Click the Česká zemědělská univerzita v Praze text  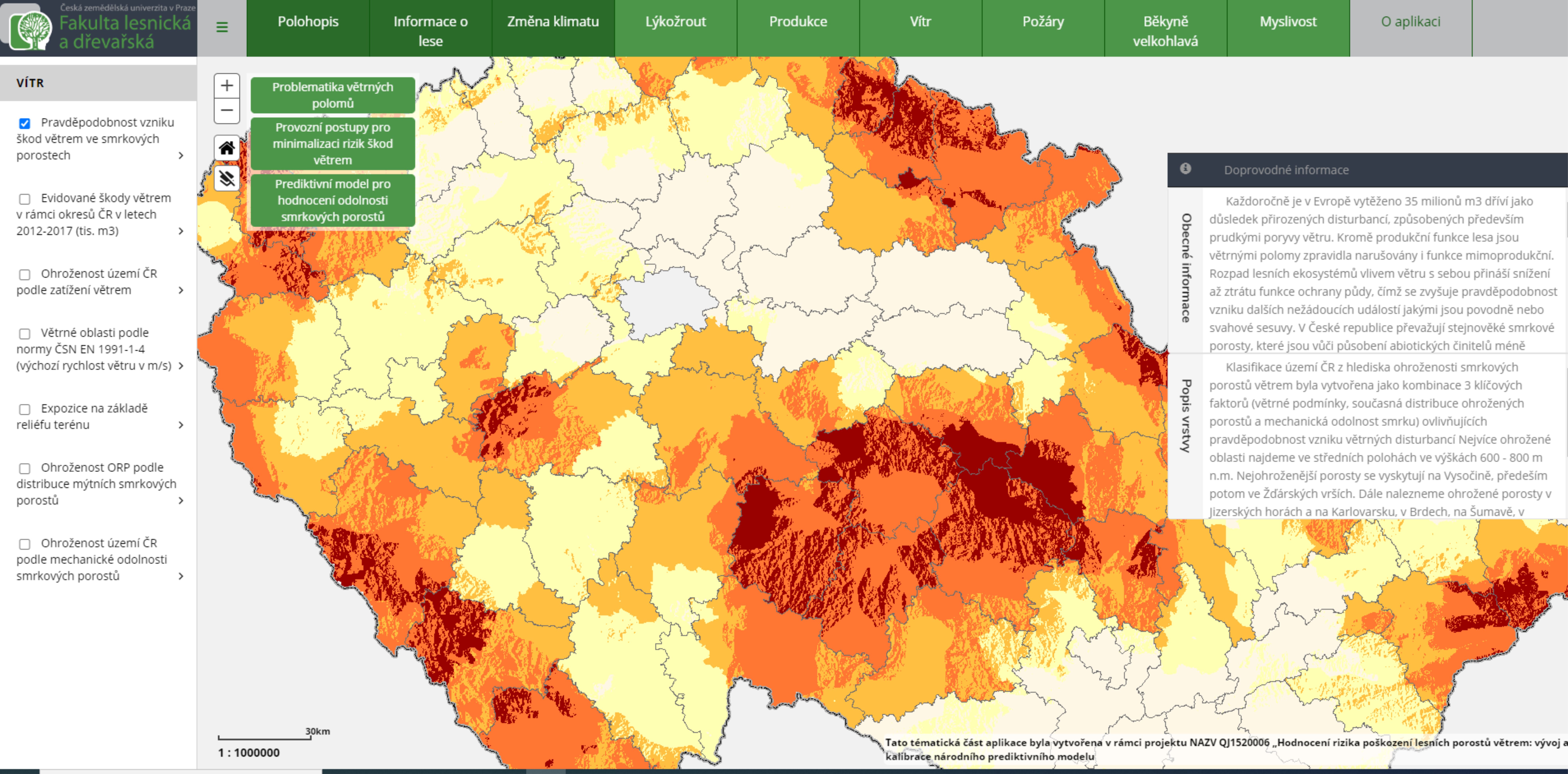coord(128,8)
